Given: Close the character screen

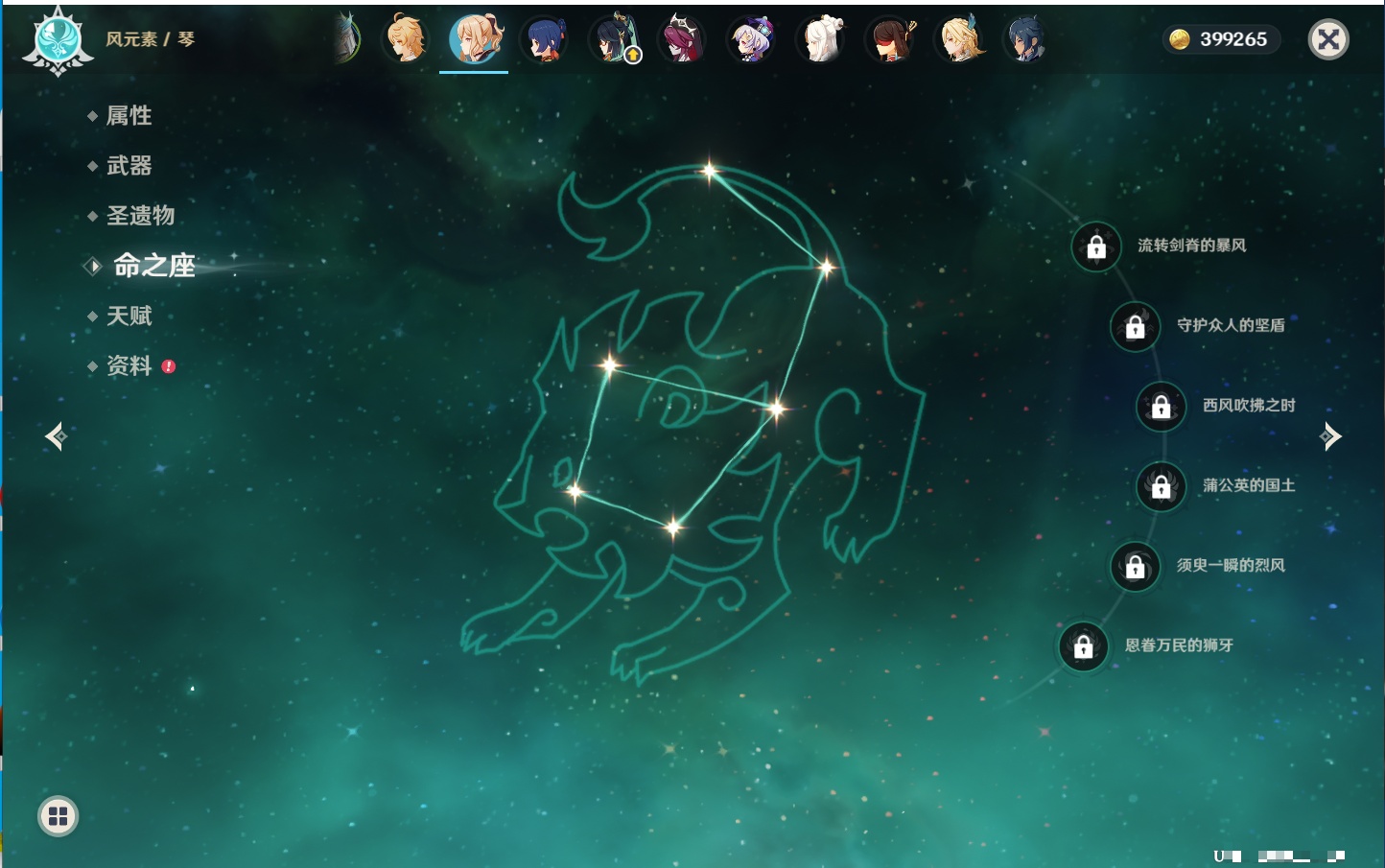Looking at the screenshot, I should (1328, 39).
